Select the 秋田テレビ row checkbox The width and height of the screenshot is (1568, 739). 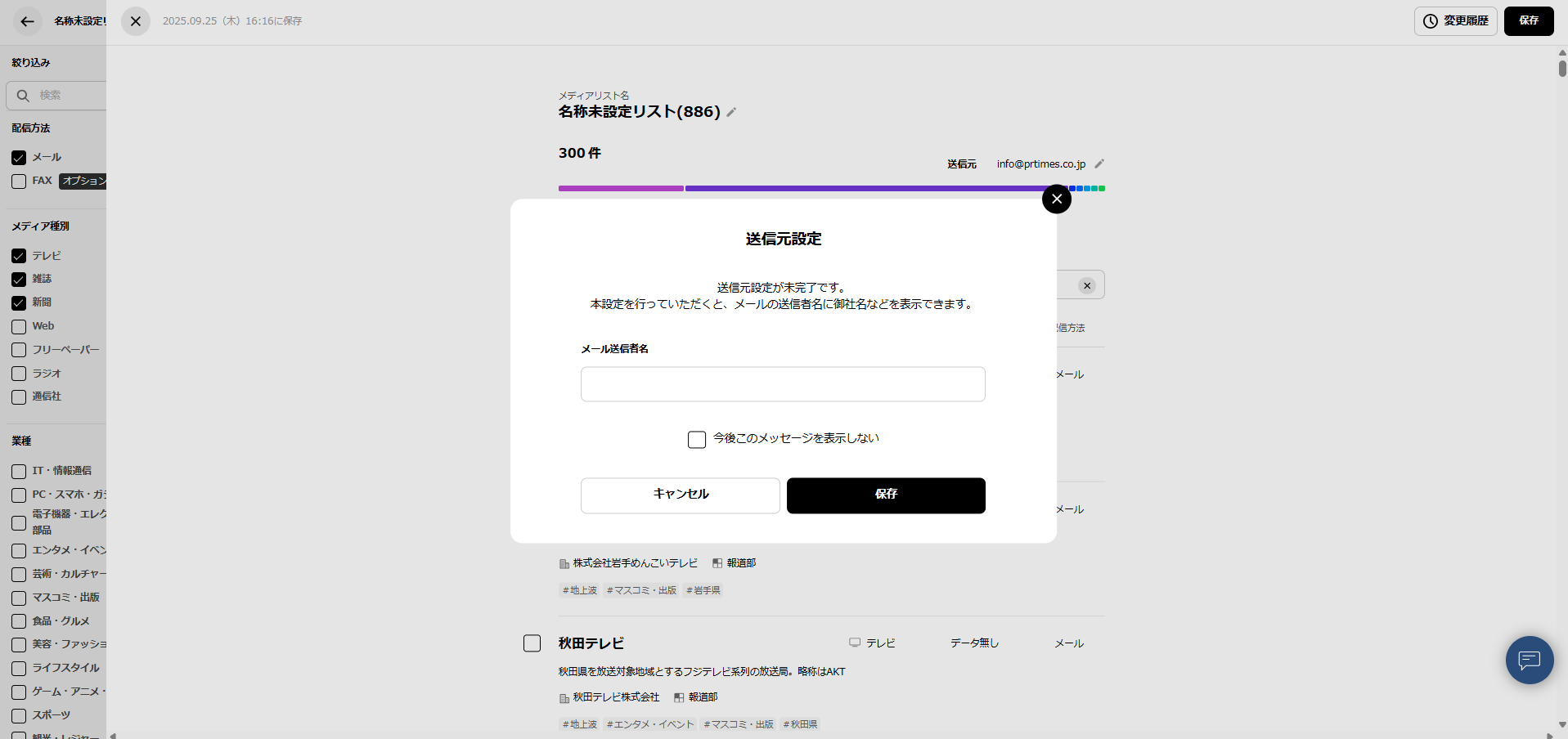[x=532, y=643]
